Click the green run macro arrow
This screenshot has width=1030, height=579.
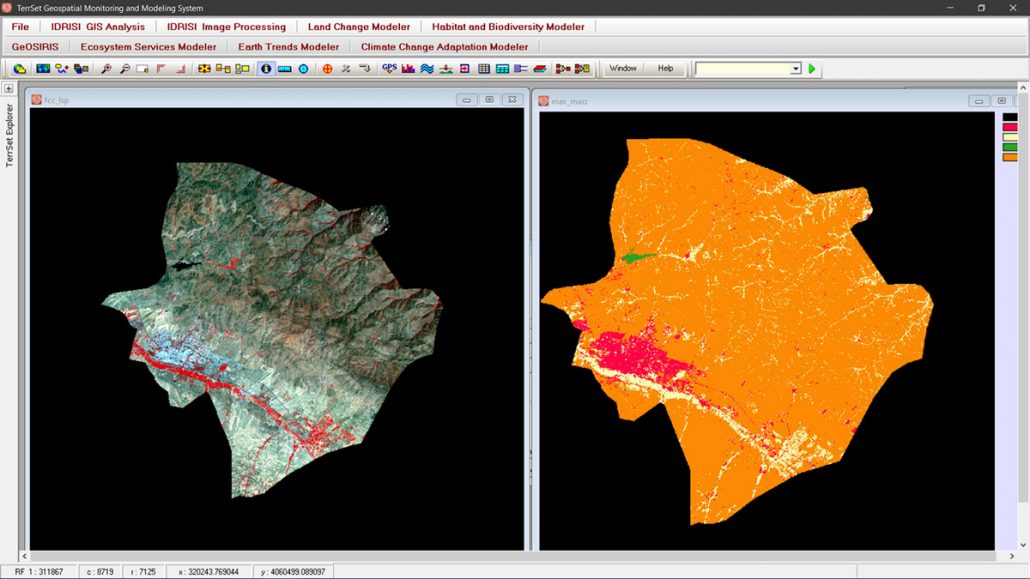[812, 69]
